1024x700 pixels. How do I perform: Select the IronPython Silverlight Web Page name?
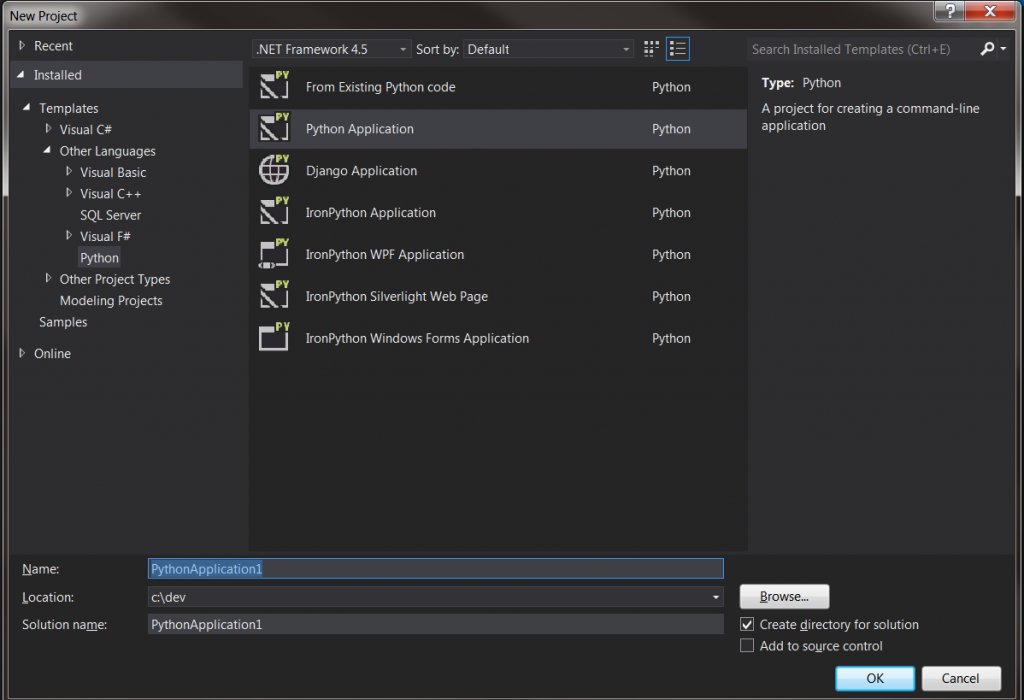click(x=396, y=296)
